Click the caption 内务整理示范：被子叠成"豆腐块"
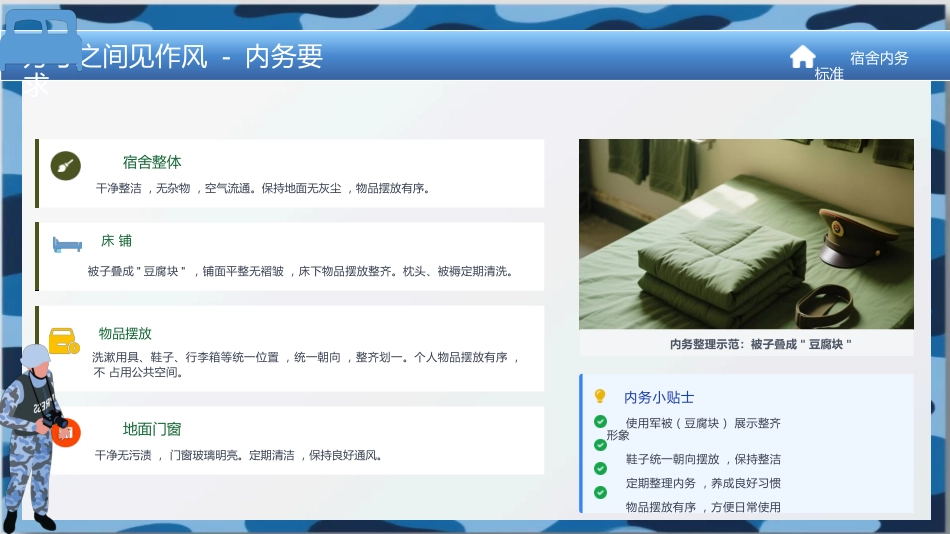 click(x=760, y=344)
